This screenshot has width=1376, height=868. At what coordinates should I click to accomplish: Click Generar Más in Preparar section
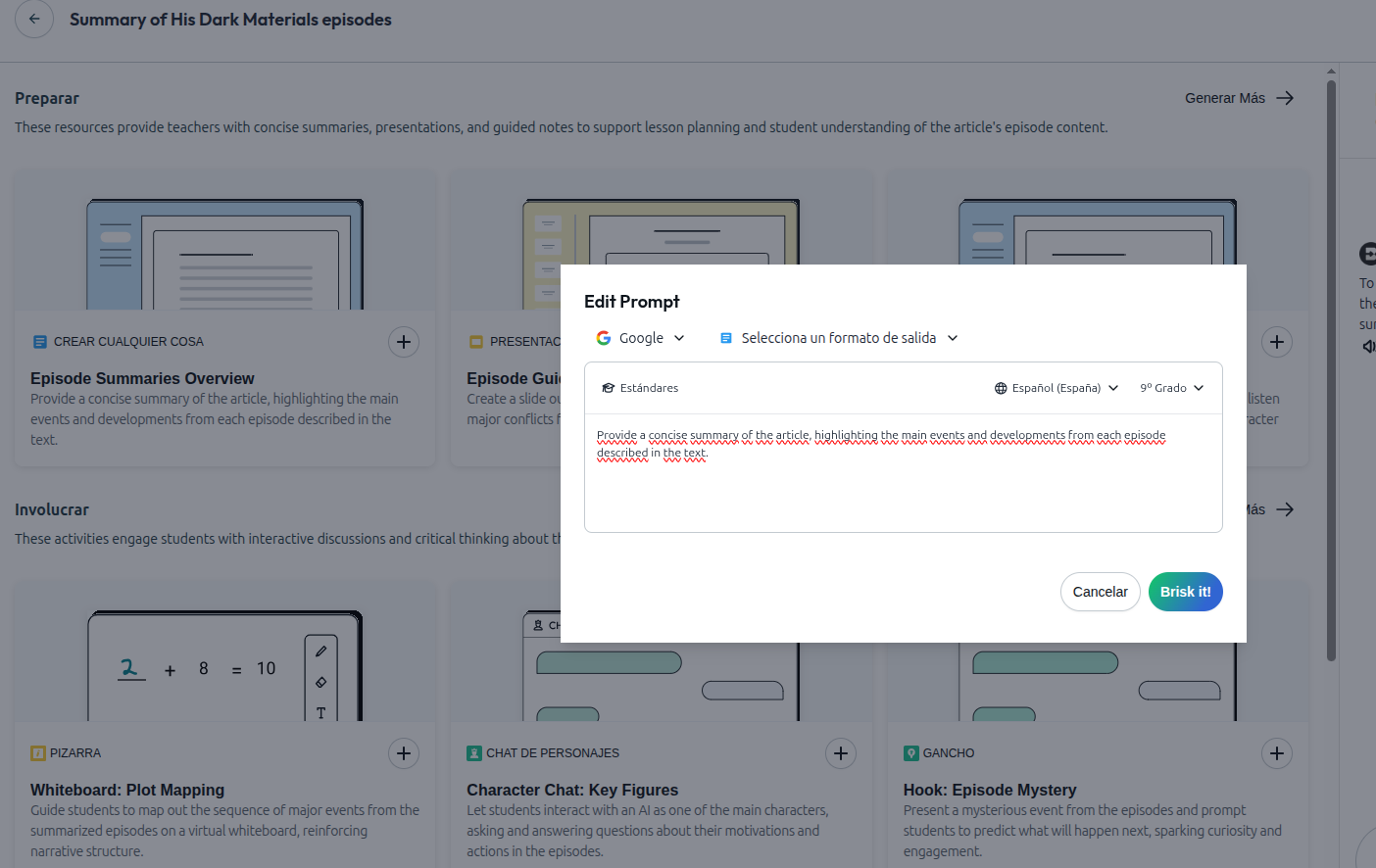pyautogui.click(x=1225, y=98)
